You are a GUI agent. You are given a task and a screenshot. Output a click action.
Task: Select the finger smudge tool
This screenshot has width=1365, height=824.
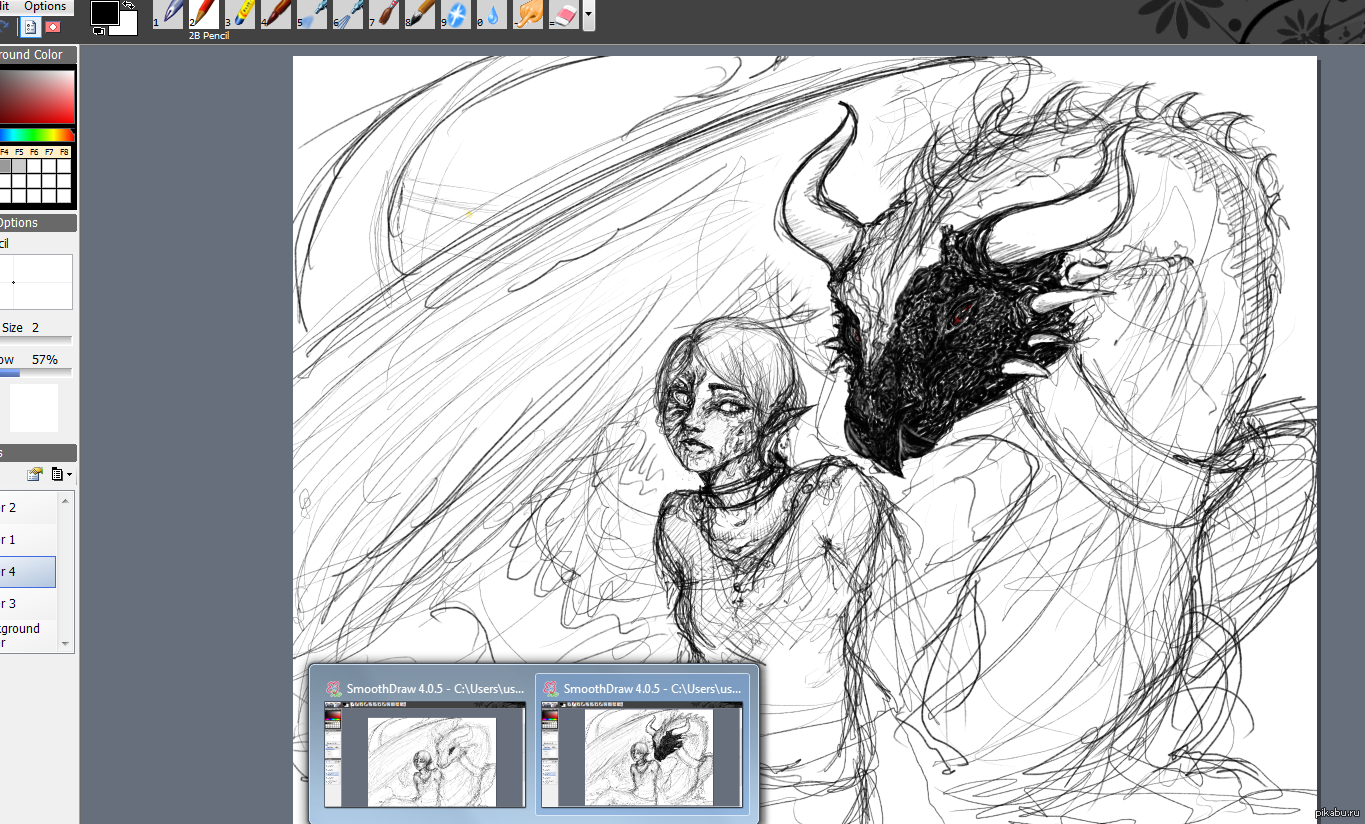[529, 14]
